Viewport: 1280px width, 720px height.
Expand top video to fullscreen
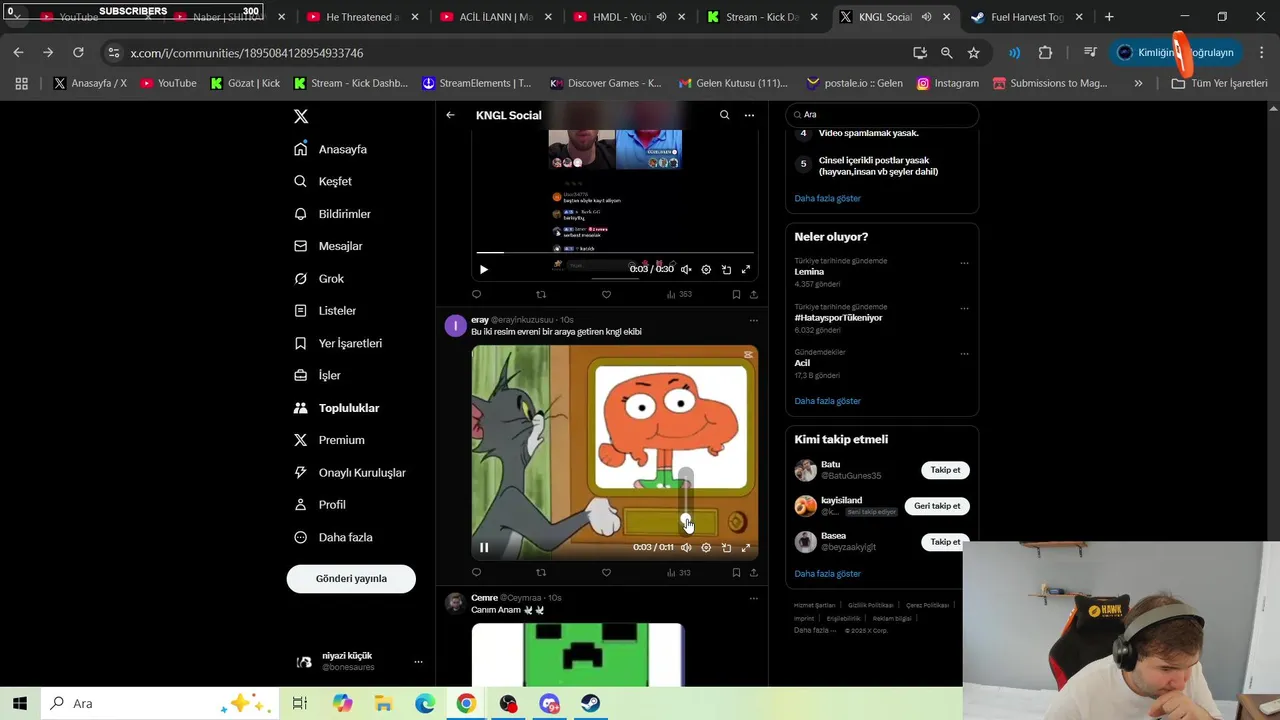pos(745,269)
